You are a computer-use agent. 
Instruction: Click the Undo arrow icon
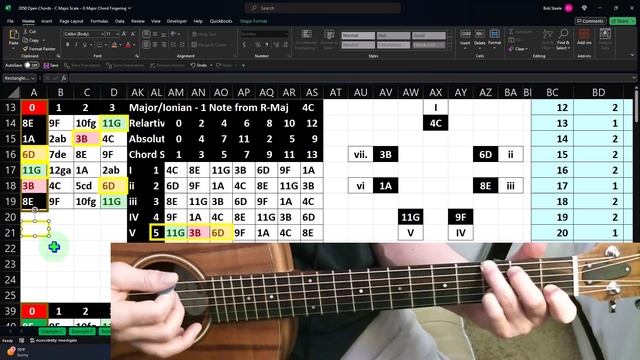[x=193, y=65]
